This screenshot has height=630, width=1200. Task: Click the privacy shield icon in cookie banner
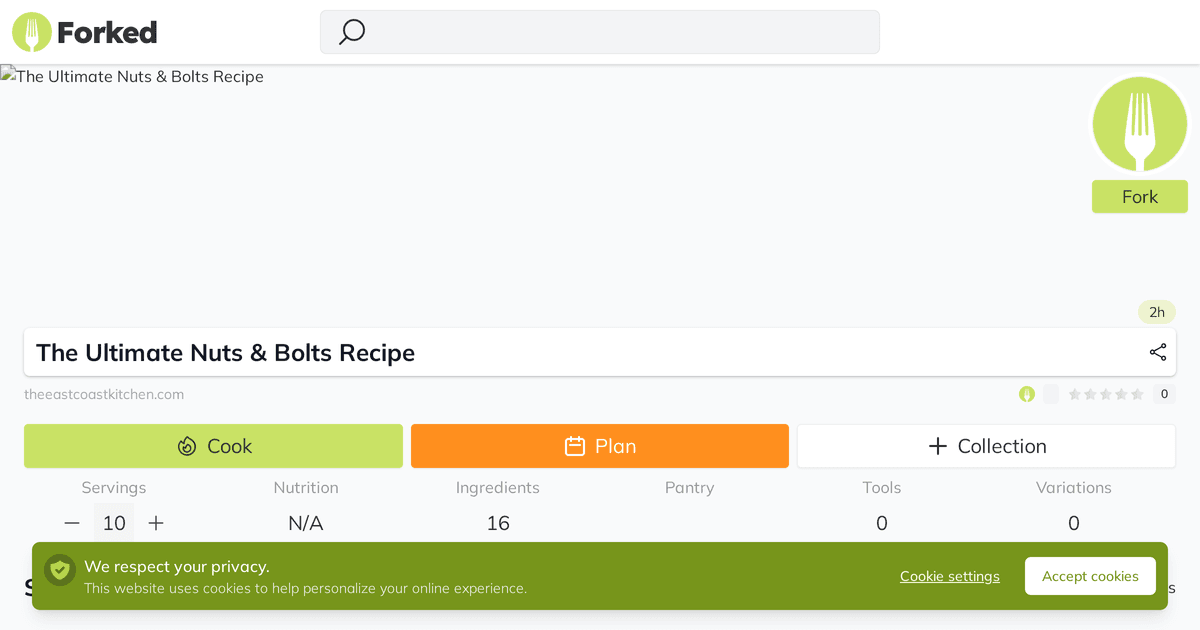coord(59,570)
